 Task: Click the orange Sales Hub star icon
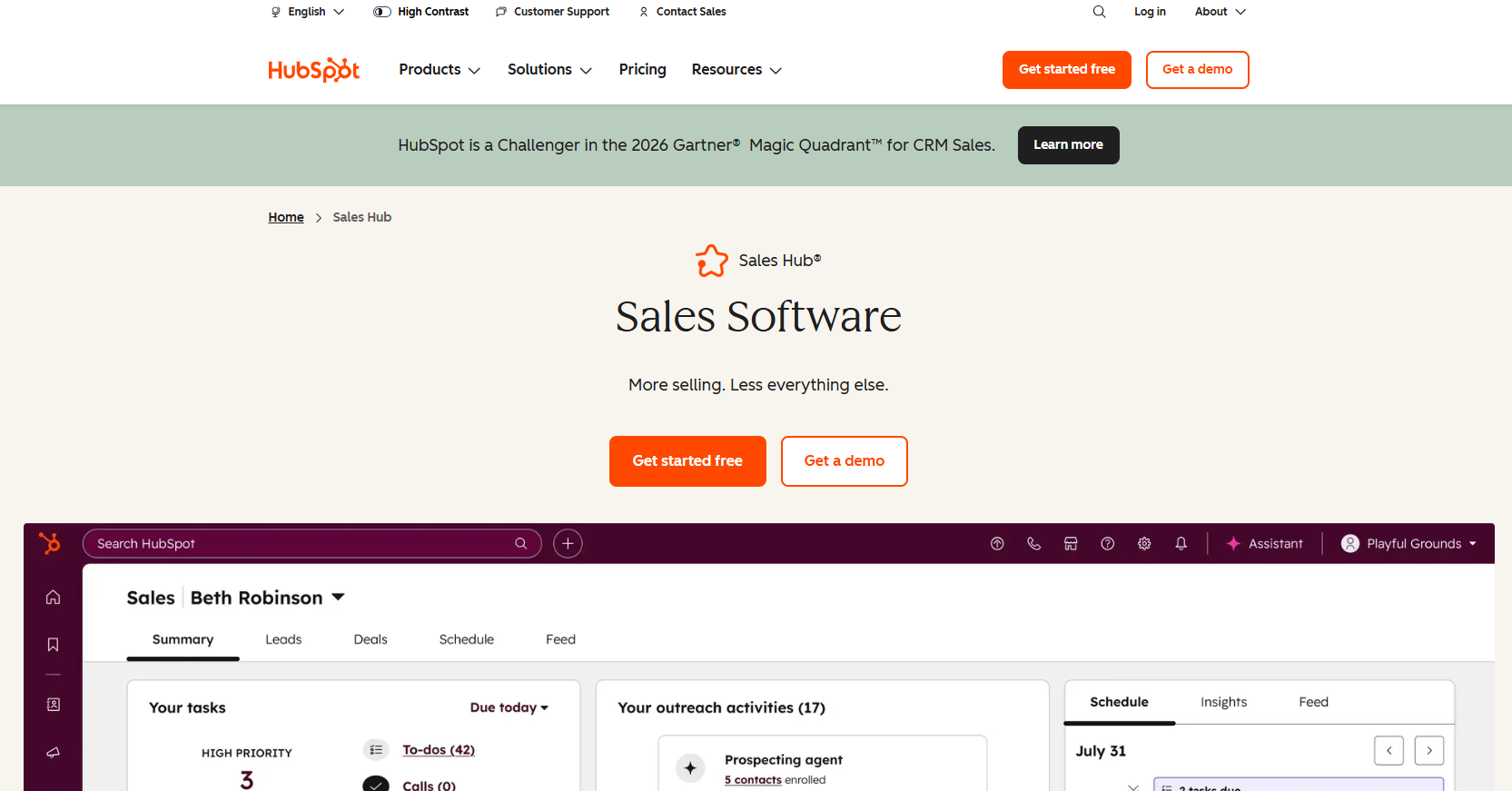(712, 261)
